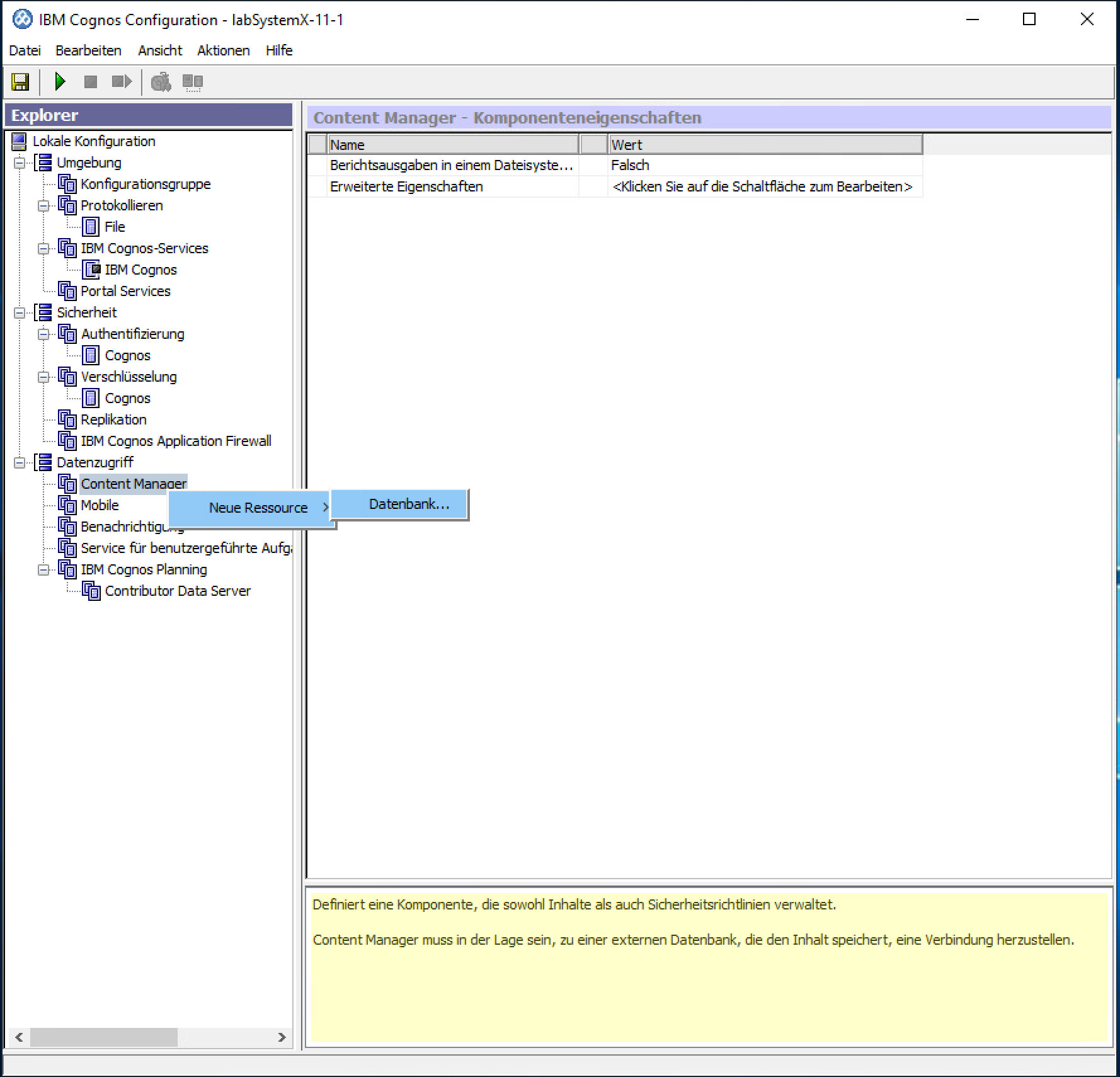The width and height of the screenshot is (1120, 1077).
Task: Open the Bearbeiten menu
Action: tap(88, 50)
